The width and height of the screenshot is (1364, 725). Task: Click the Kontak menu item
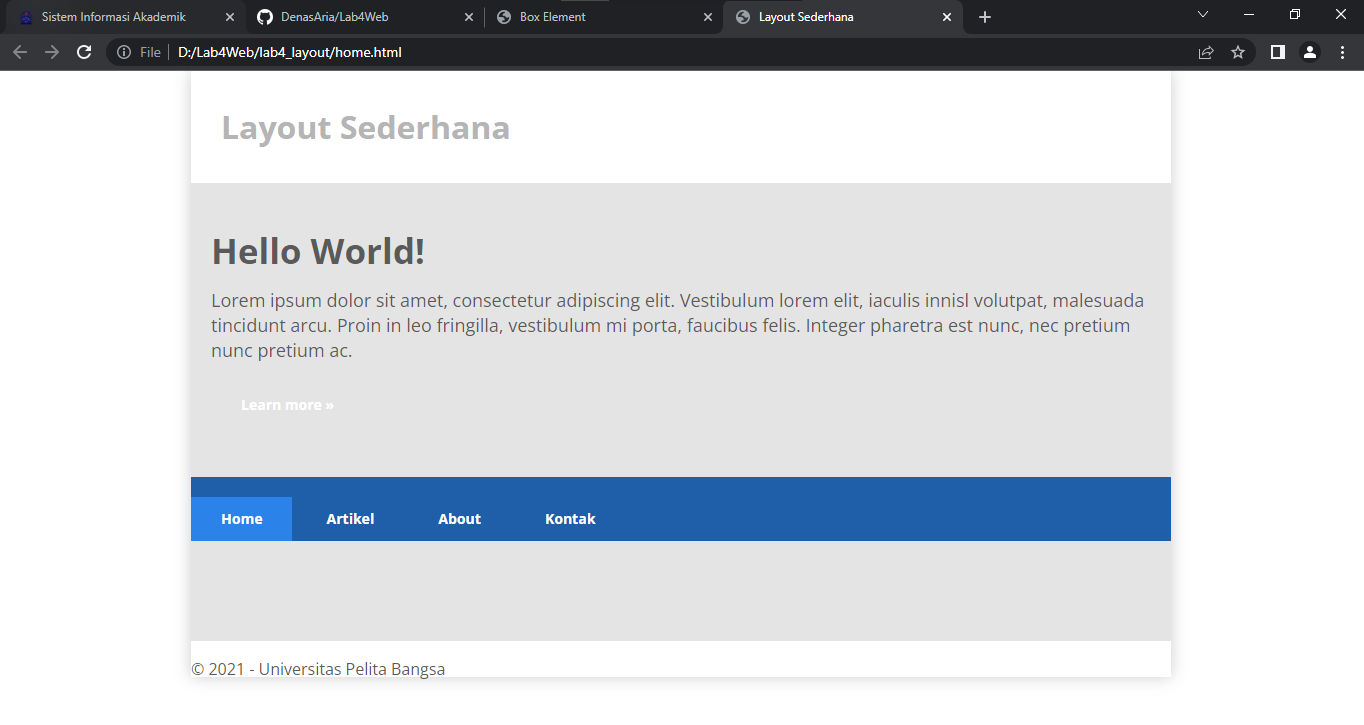[x=570, y=518]
